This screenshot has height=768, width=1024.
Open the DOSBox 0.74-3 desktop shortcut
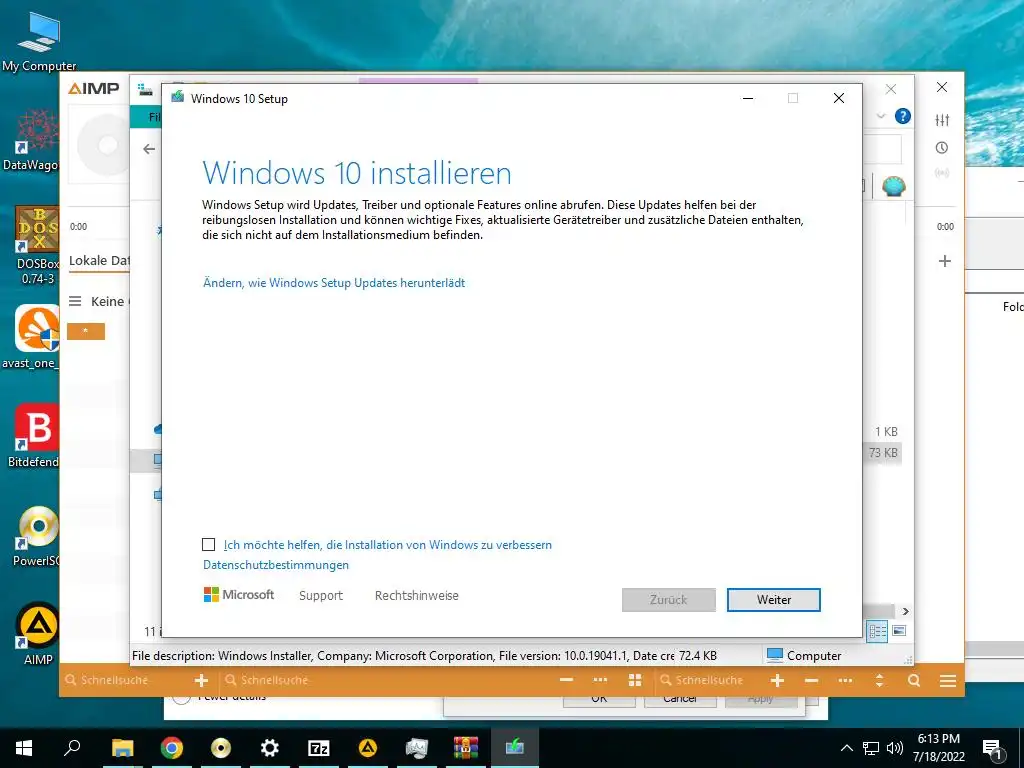(x=37, y=246)
